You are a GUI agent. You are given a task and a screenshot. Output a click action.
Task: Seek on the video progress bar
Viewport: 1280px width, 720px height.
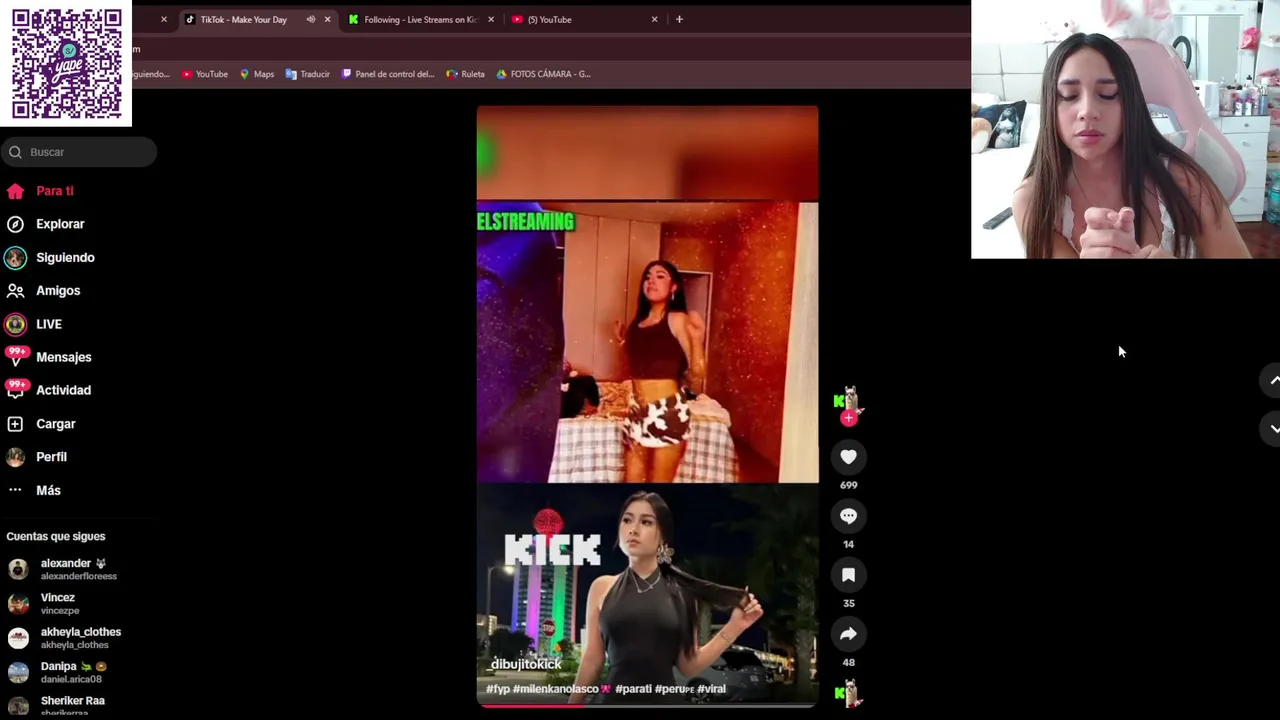click(647, 705)
